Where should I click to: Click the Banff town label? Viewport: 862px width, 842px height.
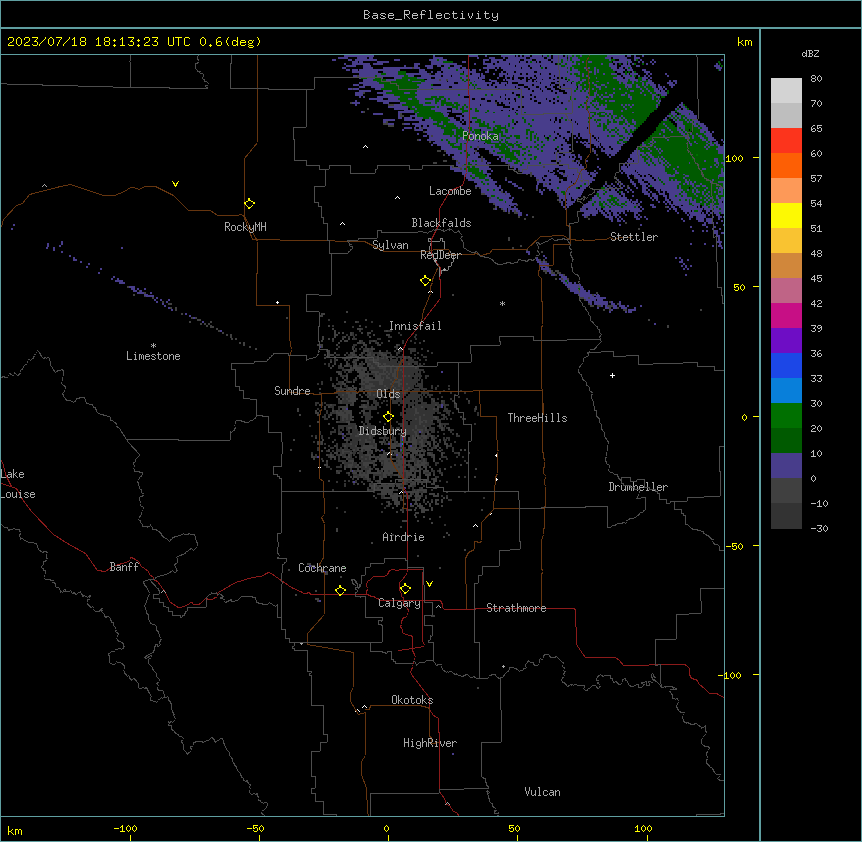pos(124,567)
